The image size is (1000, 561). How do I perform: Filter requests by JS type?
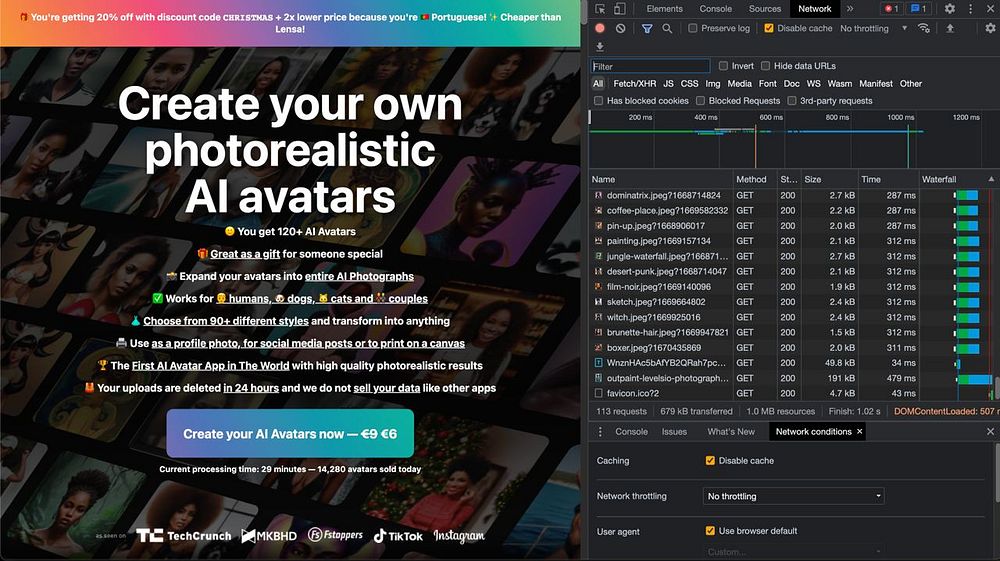pos(668,84)
